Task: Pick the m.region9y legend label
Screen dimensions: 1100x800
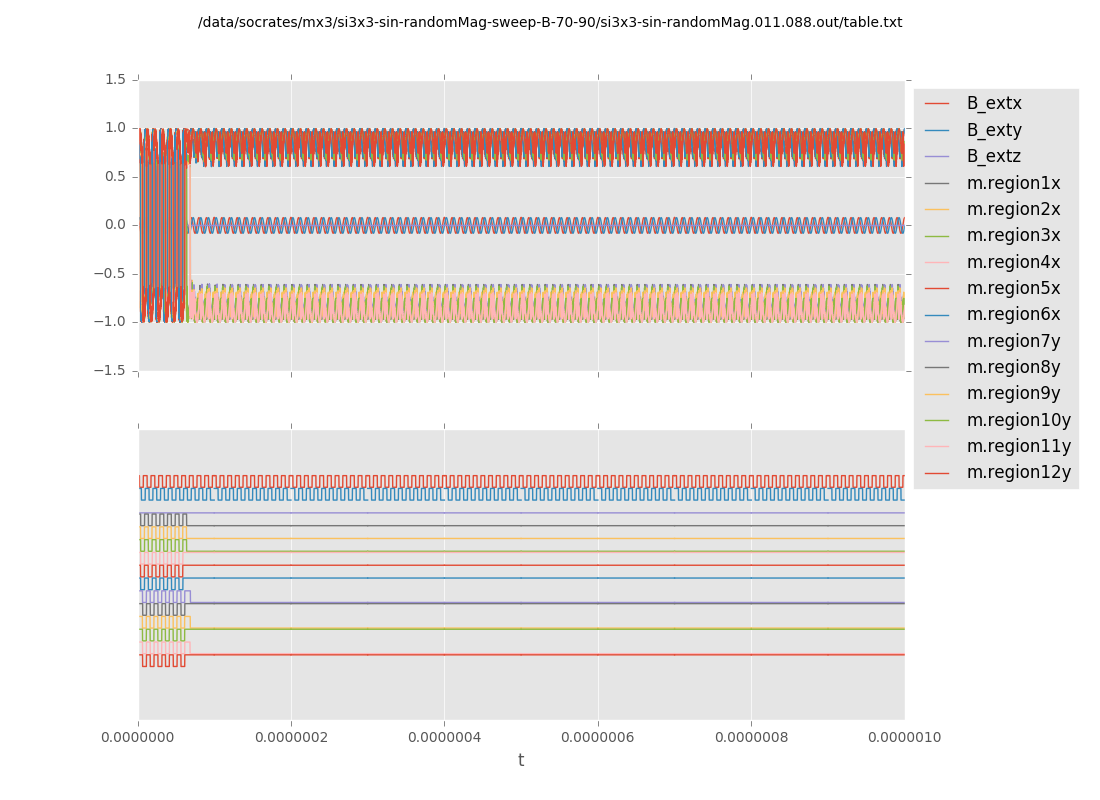Action: (1013, 393)
